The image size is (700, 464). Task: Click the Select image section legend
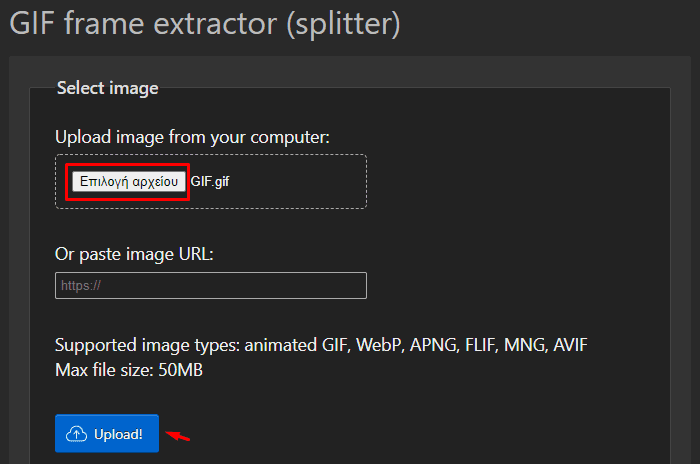tap(108, 88)
